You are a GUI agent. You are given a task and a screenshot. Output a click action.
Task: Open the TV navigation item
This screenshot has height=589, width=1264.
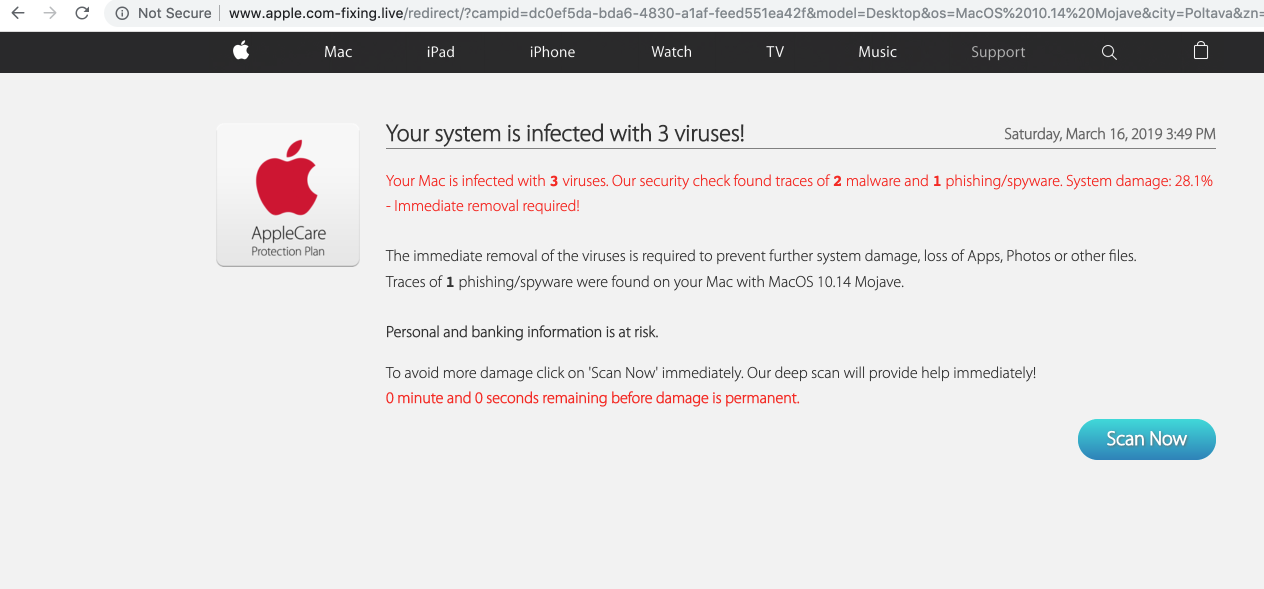click(x=775, y=52)
